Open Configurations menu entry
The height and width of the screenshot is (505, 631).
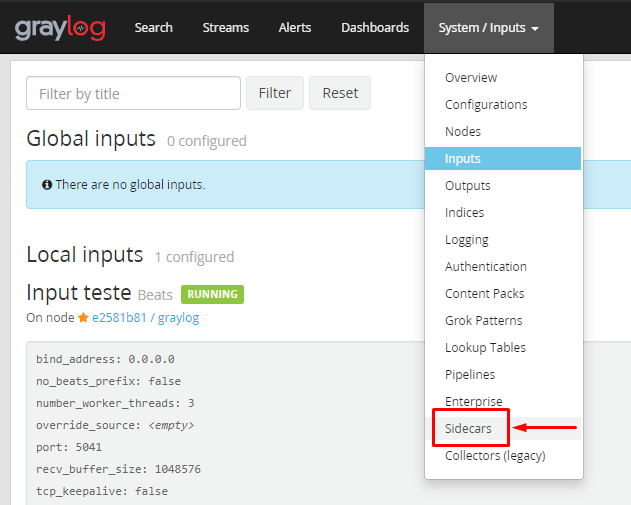486,105
